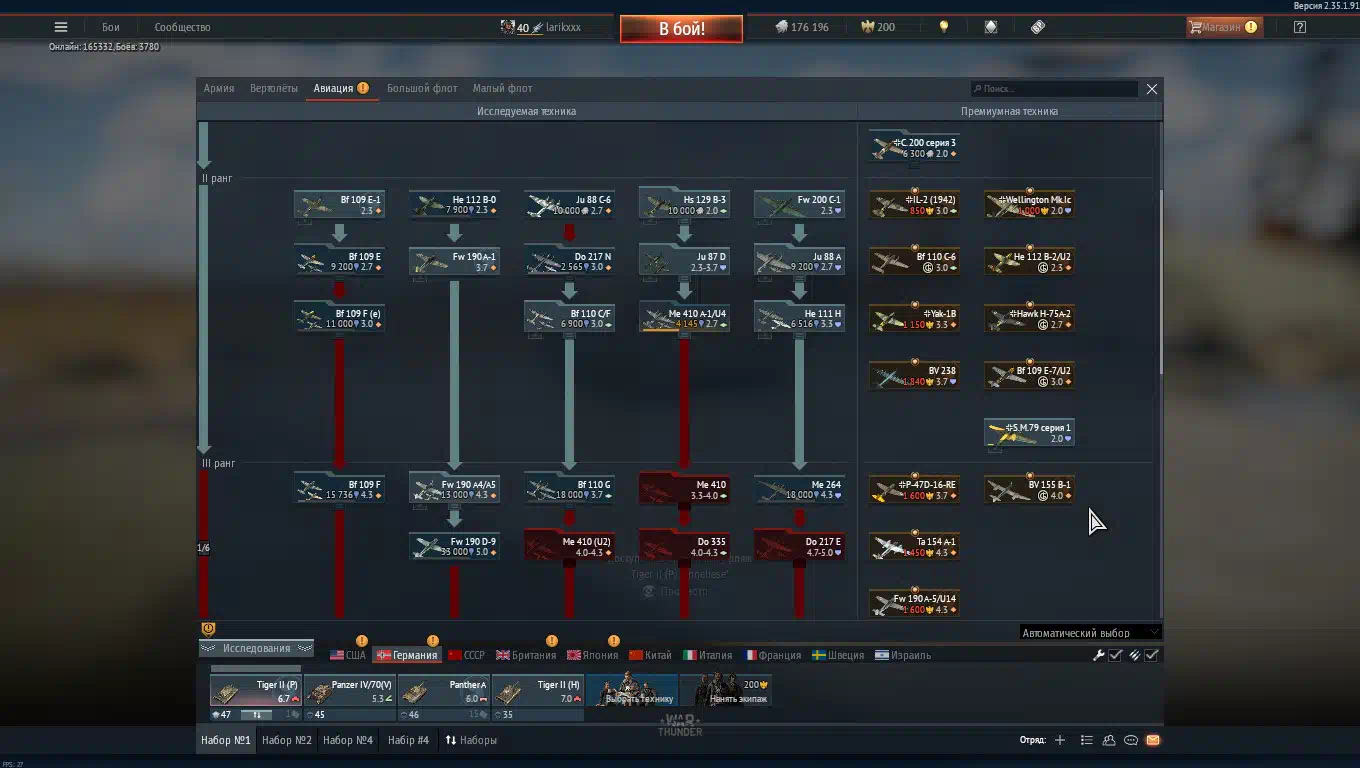Open the battle pass ticket icon

click(x=1038, y=27)
